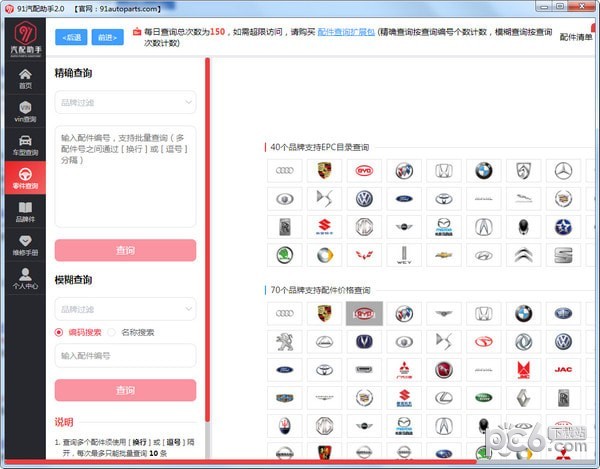Select Volkswagen logo in EPC brand list
Image resolution: width=600 pixels, height=469 pixels.
[364, 199]
